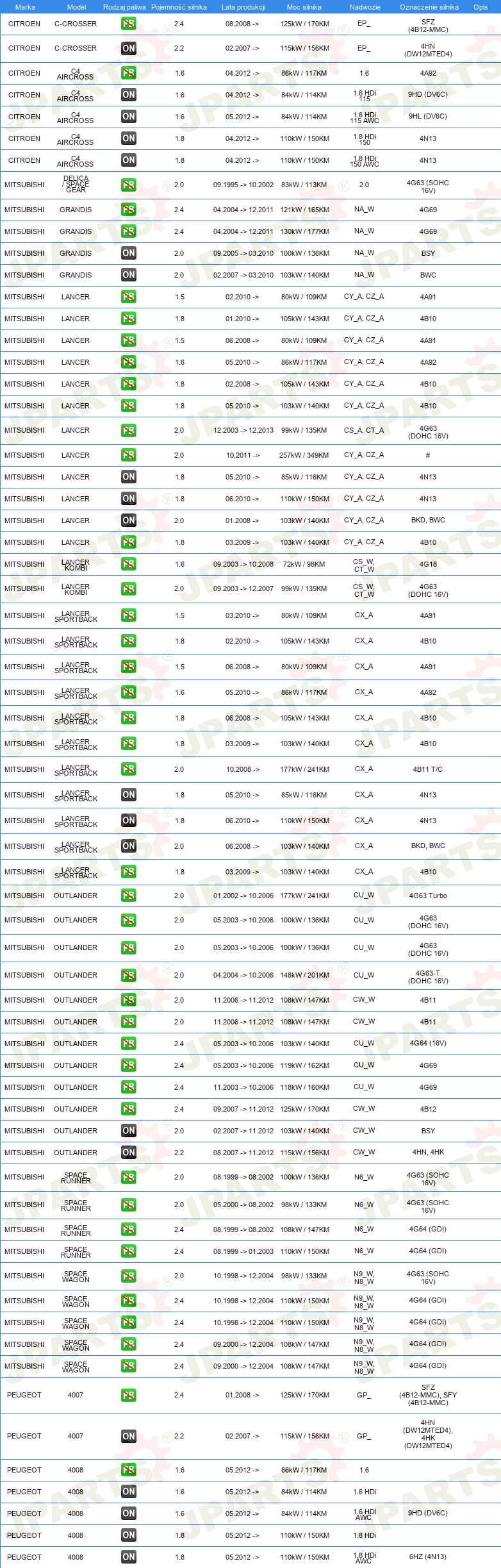The image size is (501, 1568).
Task: Click petrol icon in Lancer 257kW / 349KM row
Action: tap(129, 455)
